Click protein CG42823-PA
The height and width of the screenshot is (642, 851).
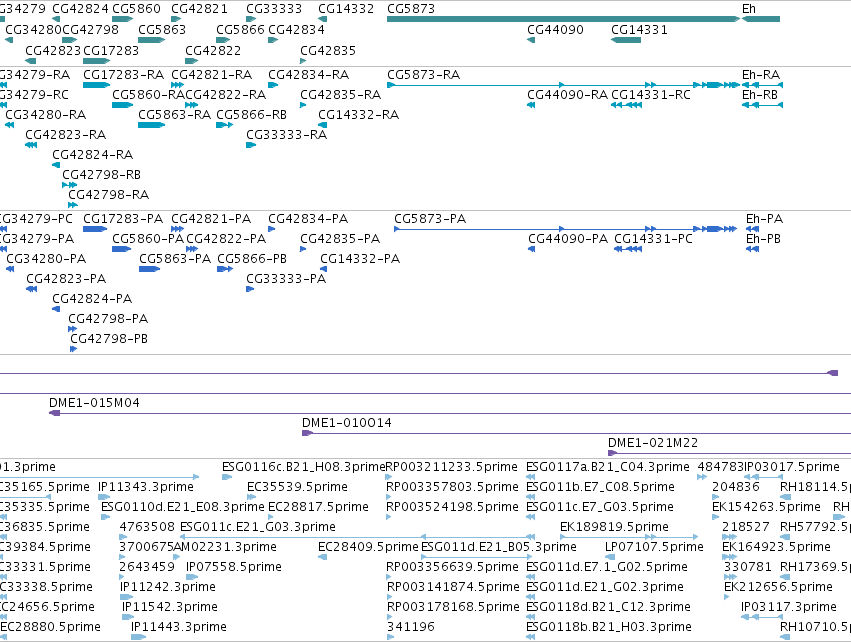tap(31, 289)
